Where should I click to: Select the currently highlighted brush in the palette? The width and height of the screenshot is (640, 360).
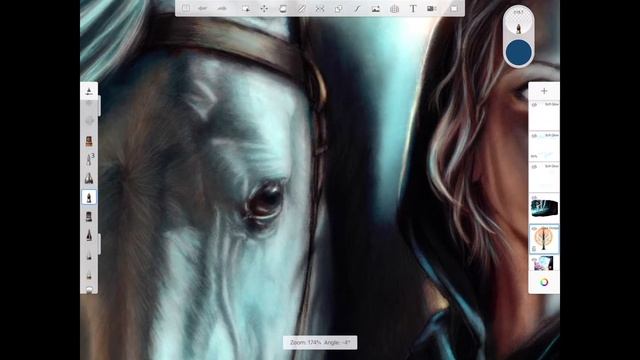pyautogui.click(x=89, y=198)
